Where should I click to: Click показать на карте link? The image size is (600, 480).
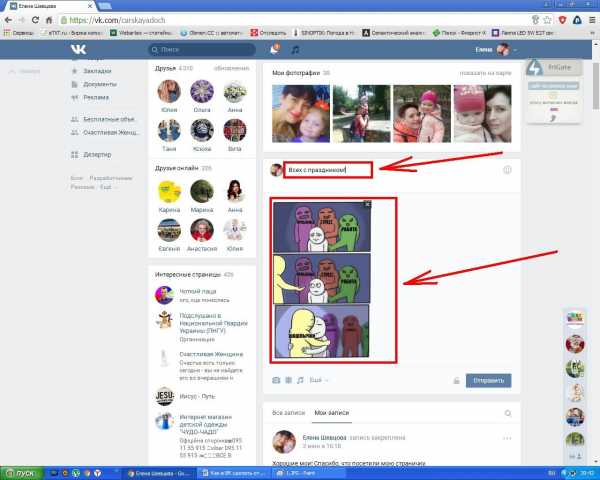(x=485, y=73)
